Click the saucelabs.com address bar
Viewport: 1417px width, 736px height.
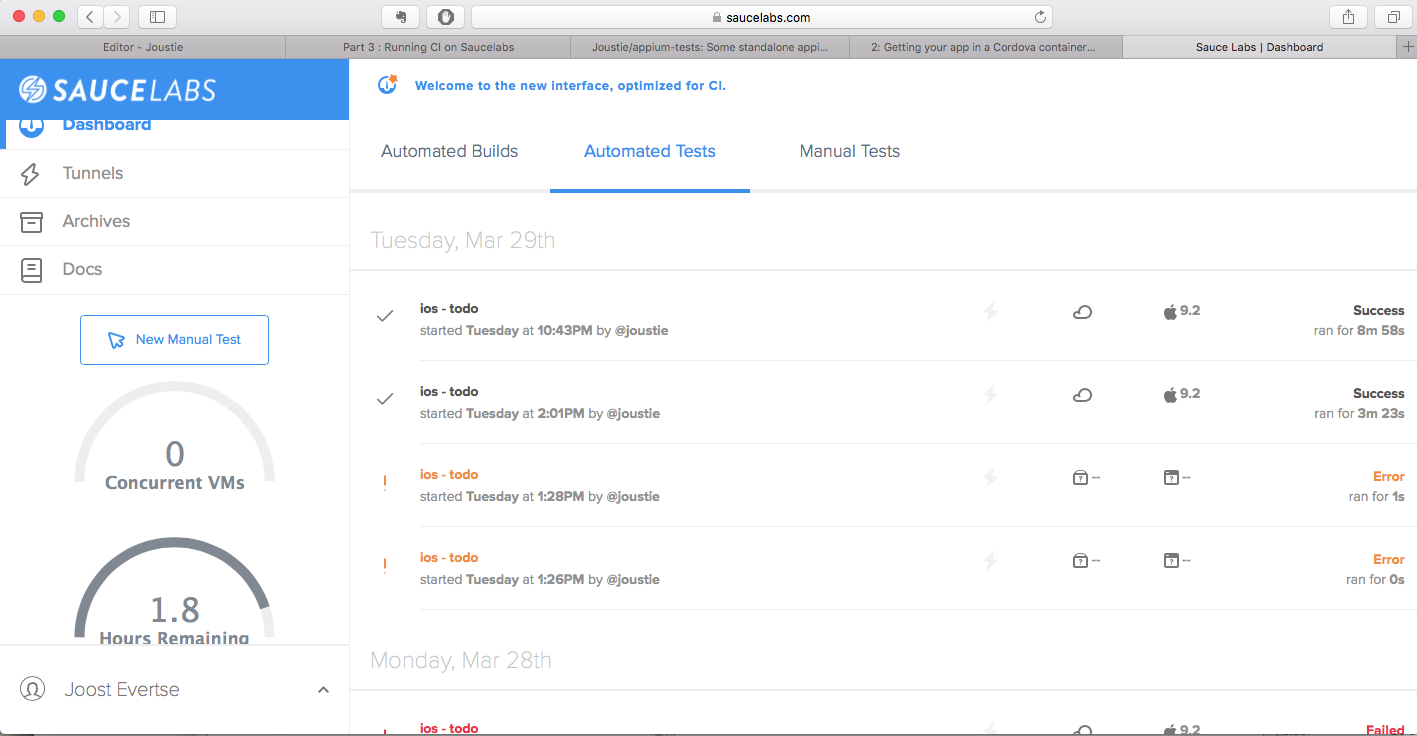[761, 17]
